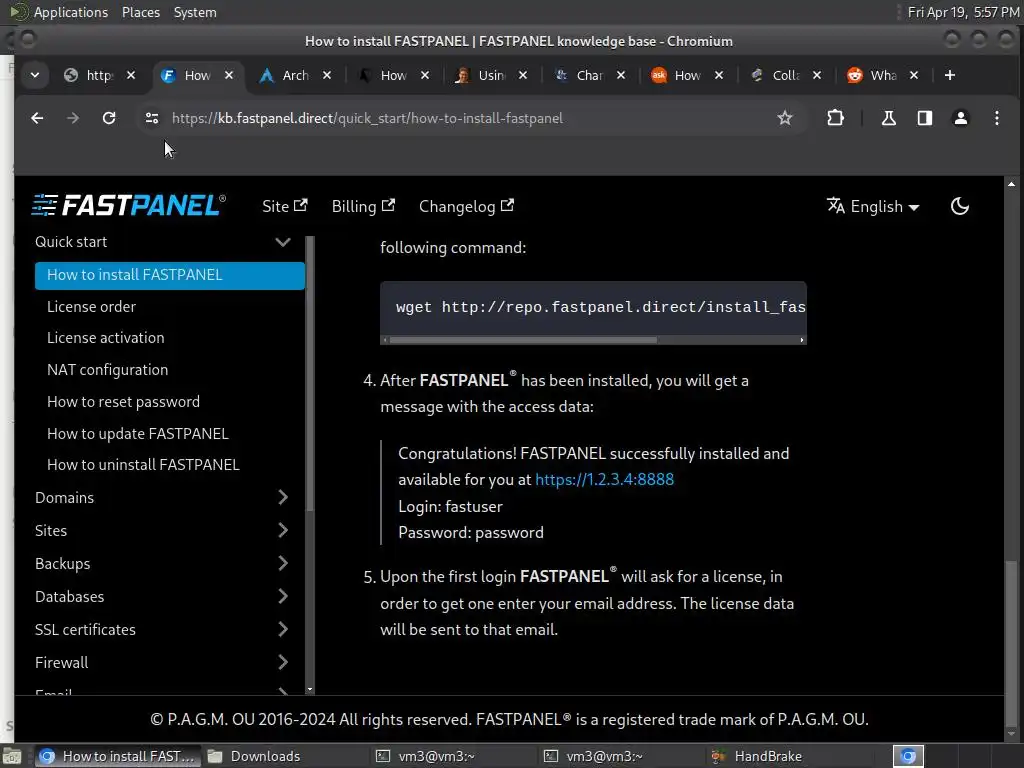
Task: Toggle dark mode with the moon icon
Action: tap(959, 206)
